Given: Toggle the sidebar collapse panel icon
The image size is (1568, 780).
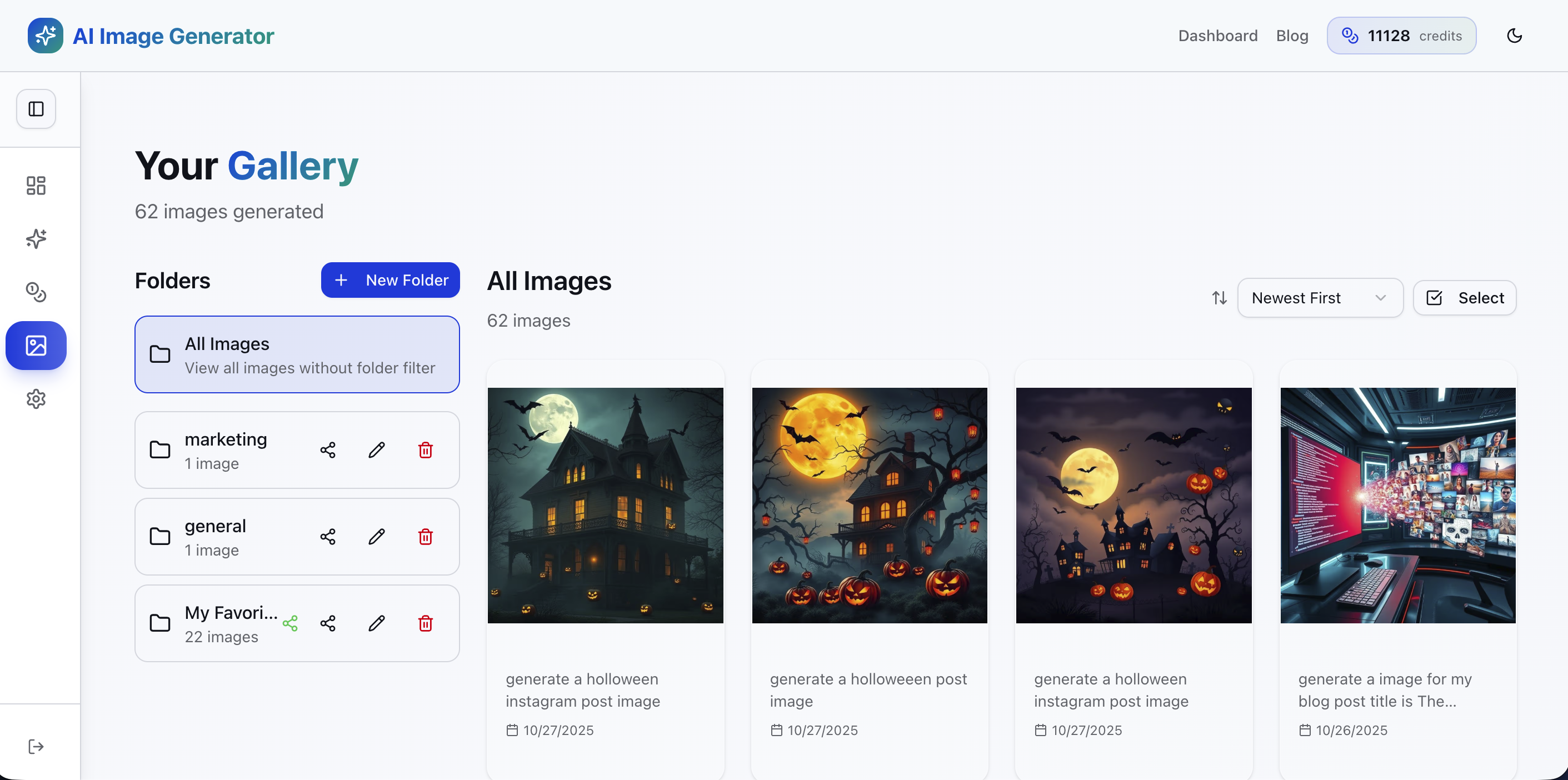Looking at the screenshot, I should pos(36,109).
